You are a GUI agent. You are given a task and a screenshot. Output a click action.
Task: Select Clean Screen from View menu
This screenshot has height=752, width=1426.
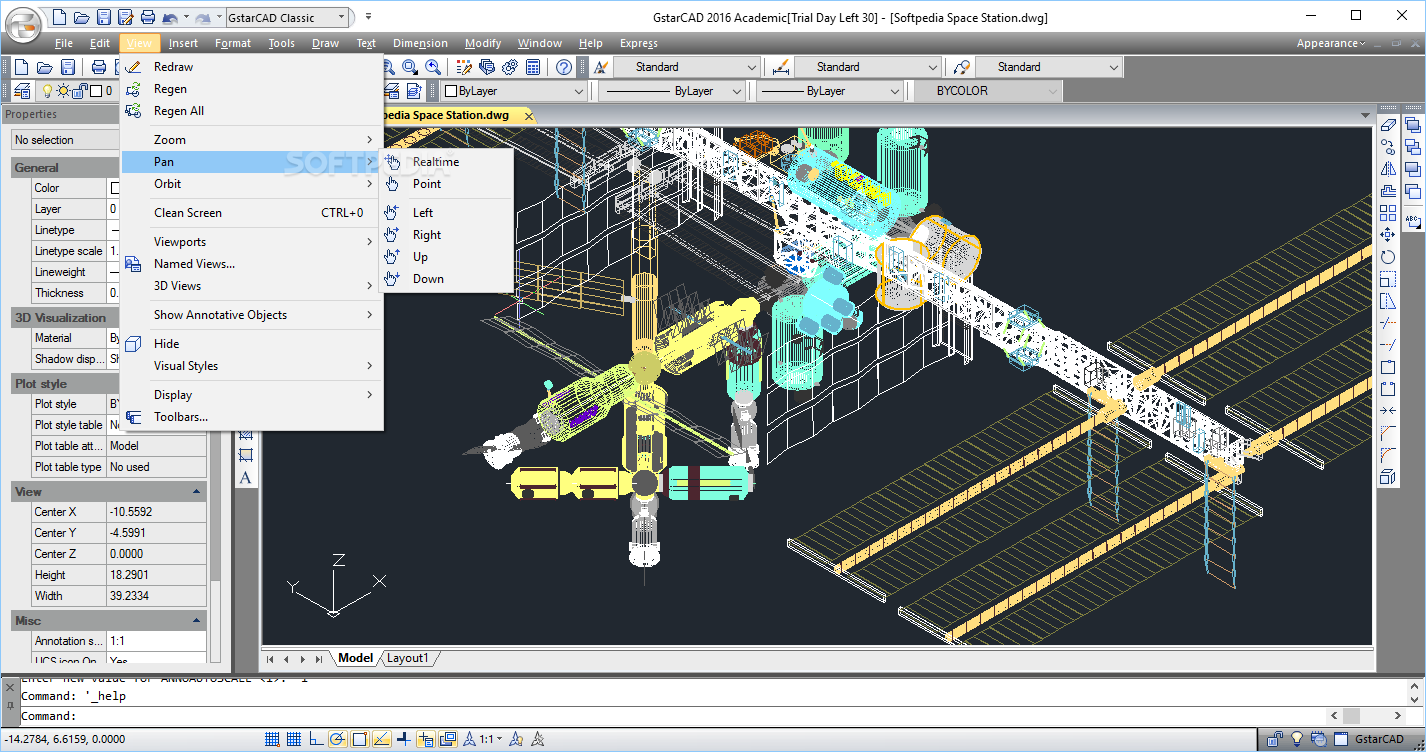[x=252, y=213]
